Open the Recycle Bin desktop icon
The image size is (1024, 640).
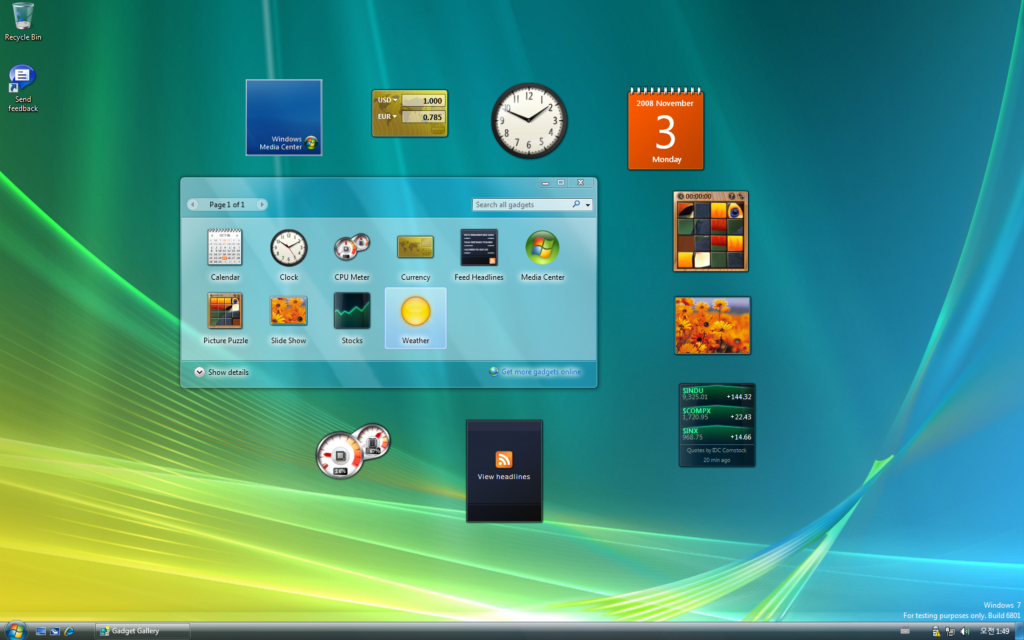(23, 22)
